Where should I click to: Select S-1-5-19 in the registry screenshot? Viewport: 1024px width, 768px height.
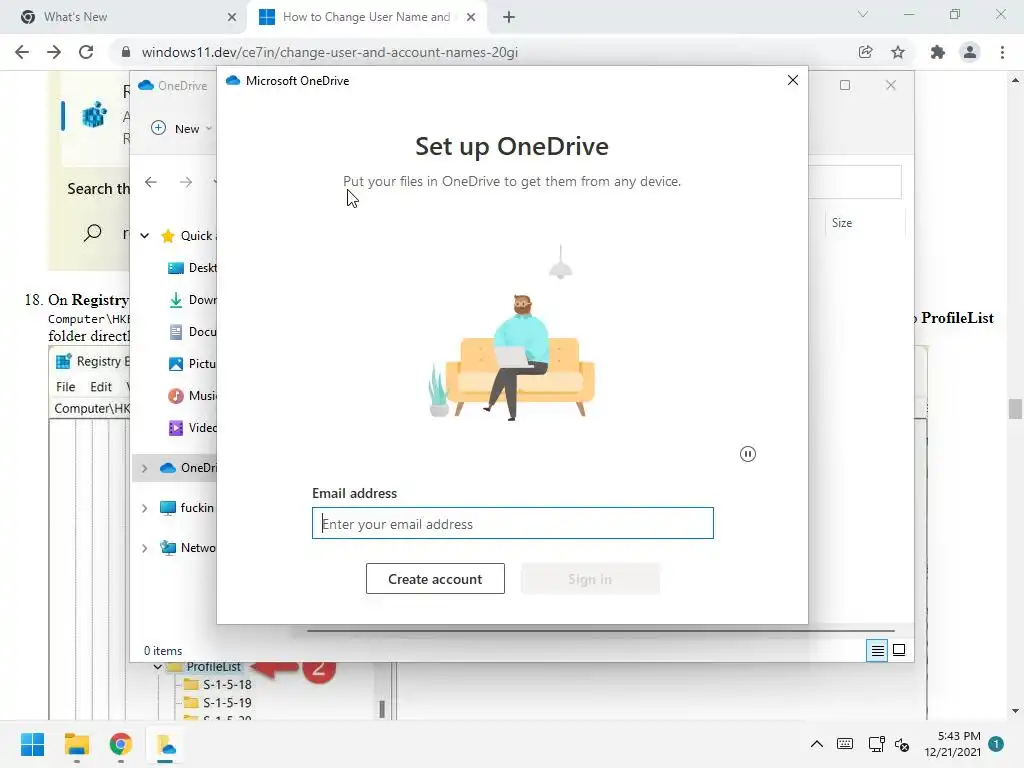click(227, 703)
